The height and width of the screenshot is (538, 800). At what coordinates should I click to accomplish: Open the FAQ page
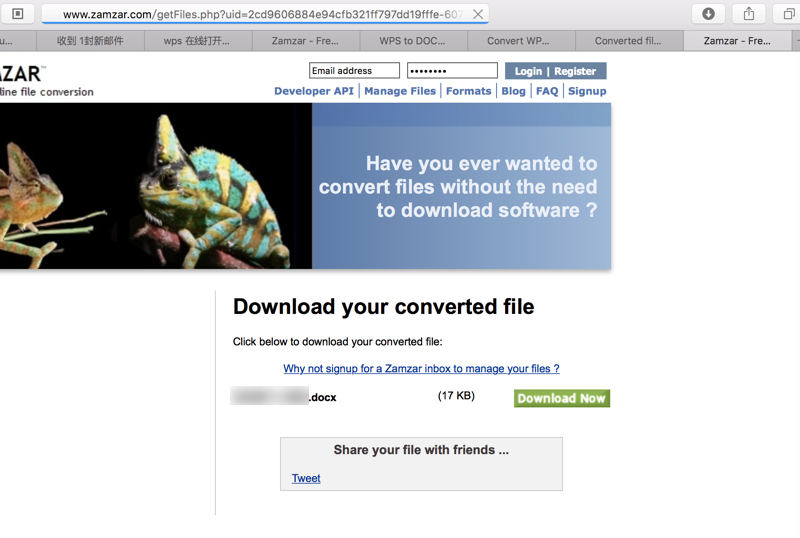547,91
